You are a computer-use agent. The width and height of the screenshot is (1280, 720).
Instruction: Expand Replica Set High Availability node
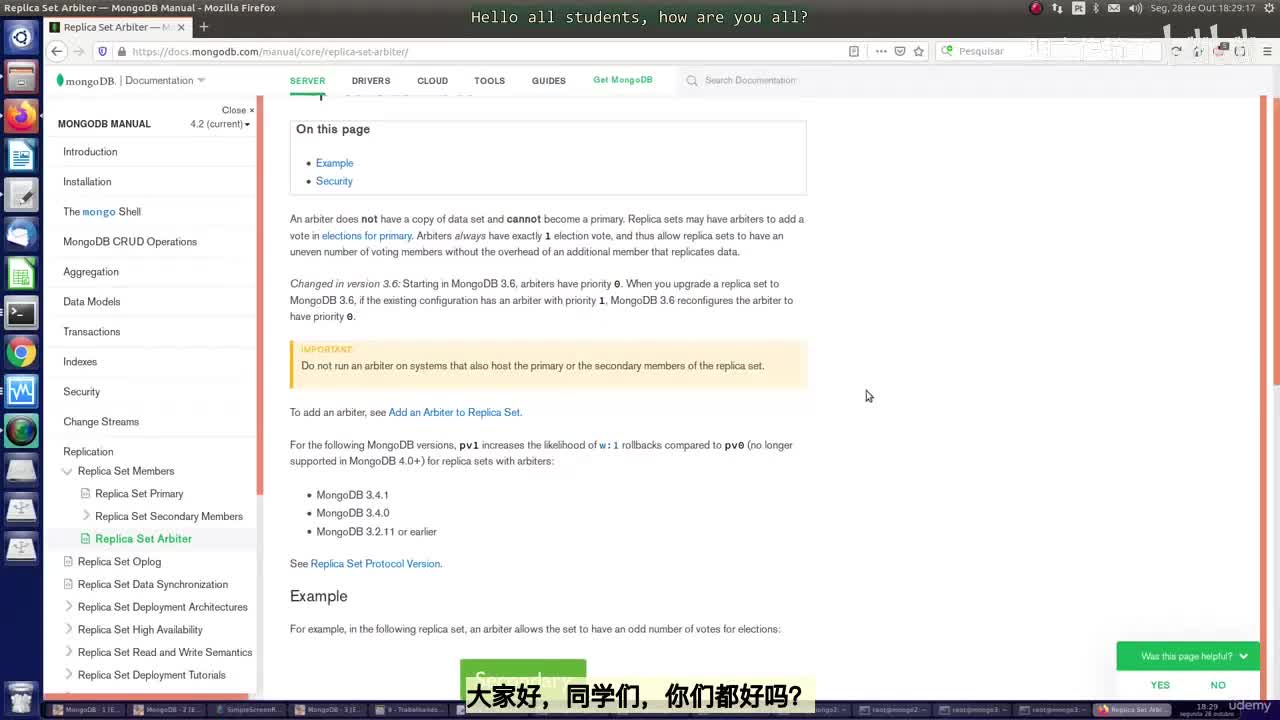pos(68,629)
